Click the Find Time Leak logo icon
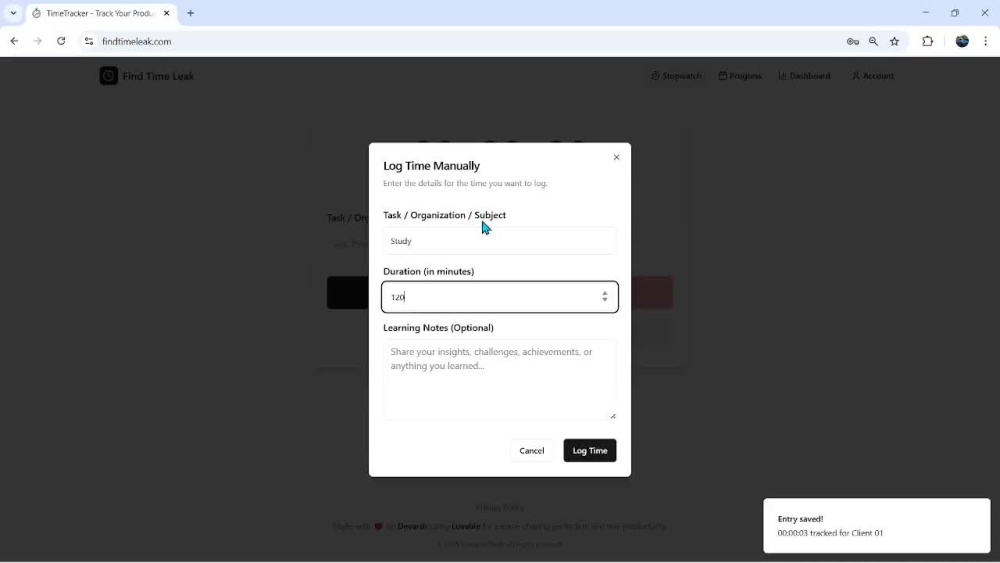The width and height of the screenshot is (1000, 563). click(x=108, y=76)
